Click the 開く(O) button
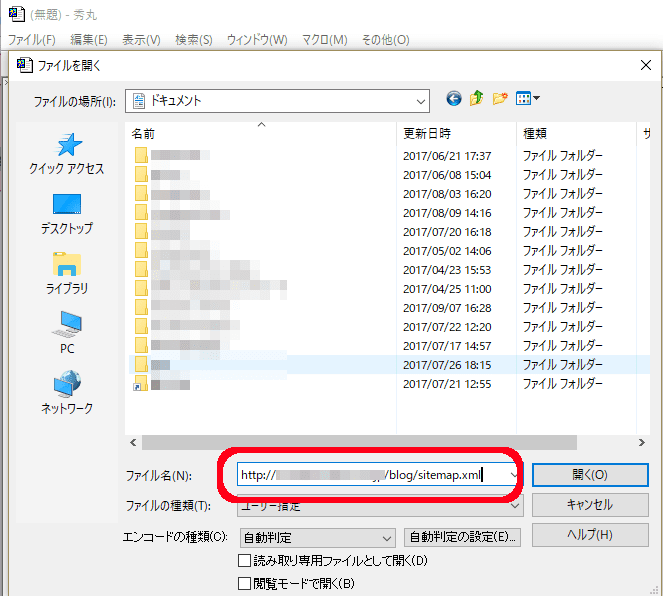663x596 pixels. click(x=590, y=475)
